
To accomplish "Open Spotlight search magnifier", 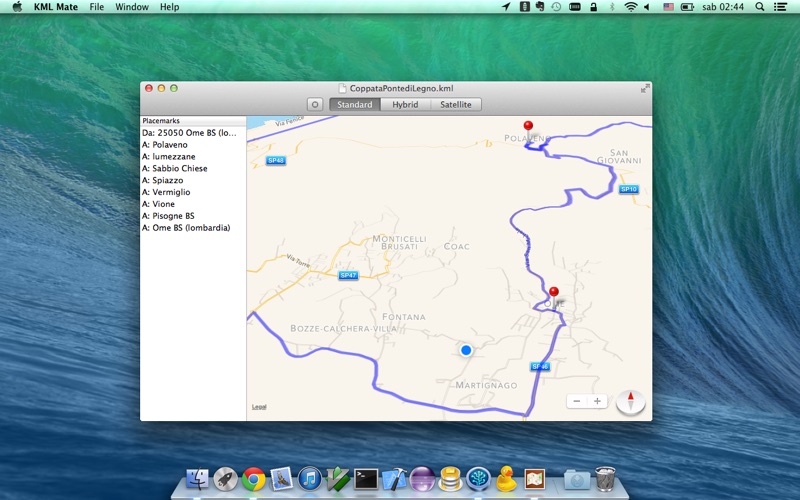I will point(760,7).
